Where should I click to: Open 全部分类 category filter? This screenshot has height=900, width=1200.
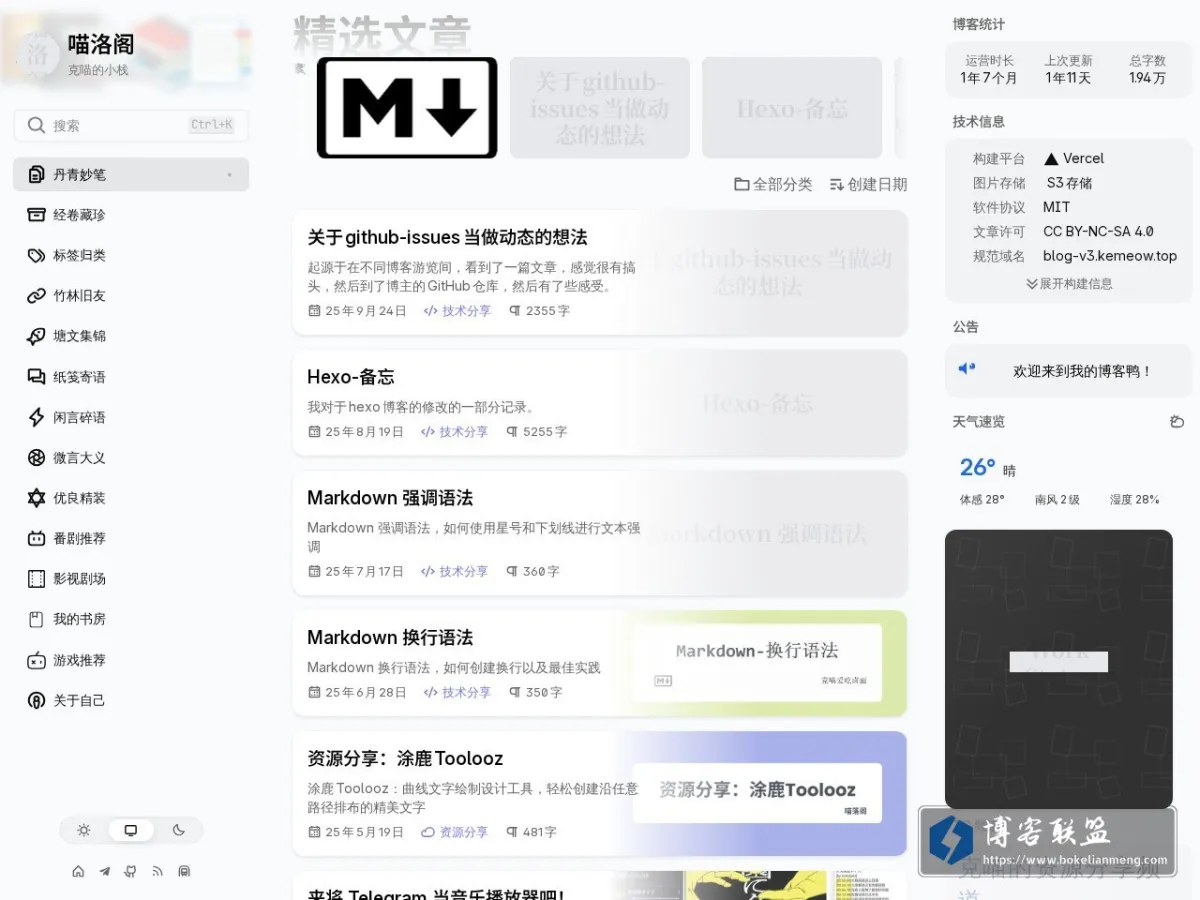click(773, 184)
